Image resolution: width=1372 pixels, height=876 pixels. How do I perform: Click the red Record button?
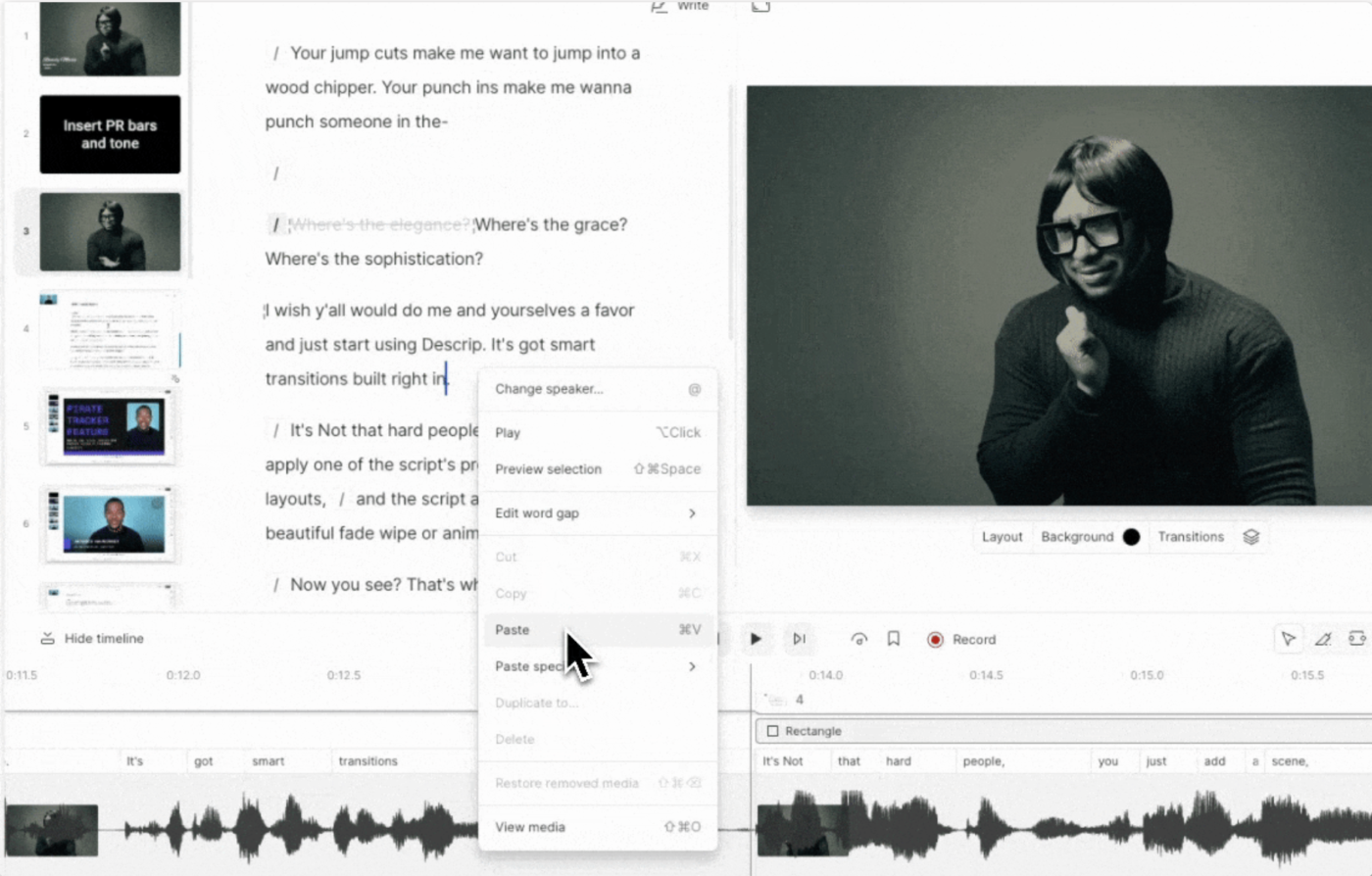pyautogui.click(x=961, y=639)
